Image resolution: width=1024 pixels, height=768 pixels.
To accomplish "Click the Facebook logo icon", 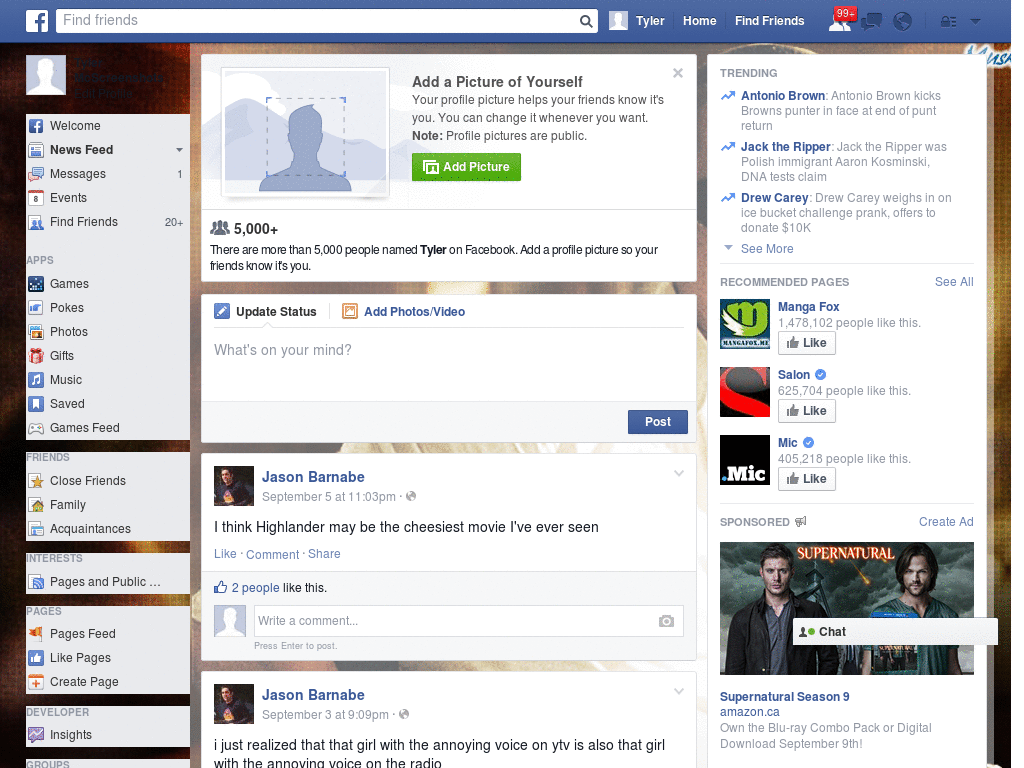I will tap(37, 21).
